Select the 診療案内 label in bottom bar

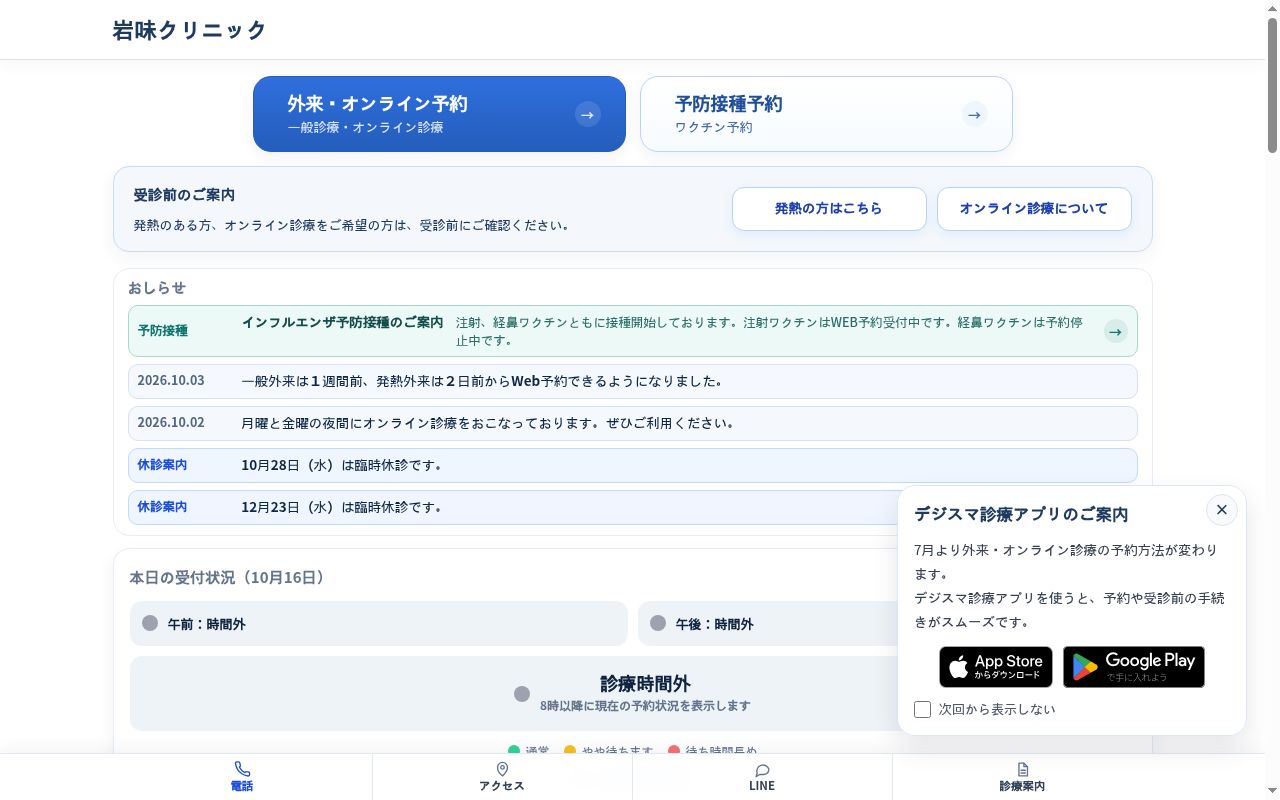pos(1022,786)
